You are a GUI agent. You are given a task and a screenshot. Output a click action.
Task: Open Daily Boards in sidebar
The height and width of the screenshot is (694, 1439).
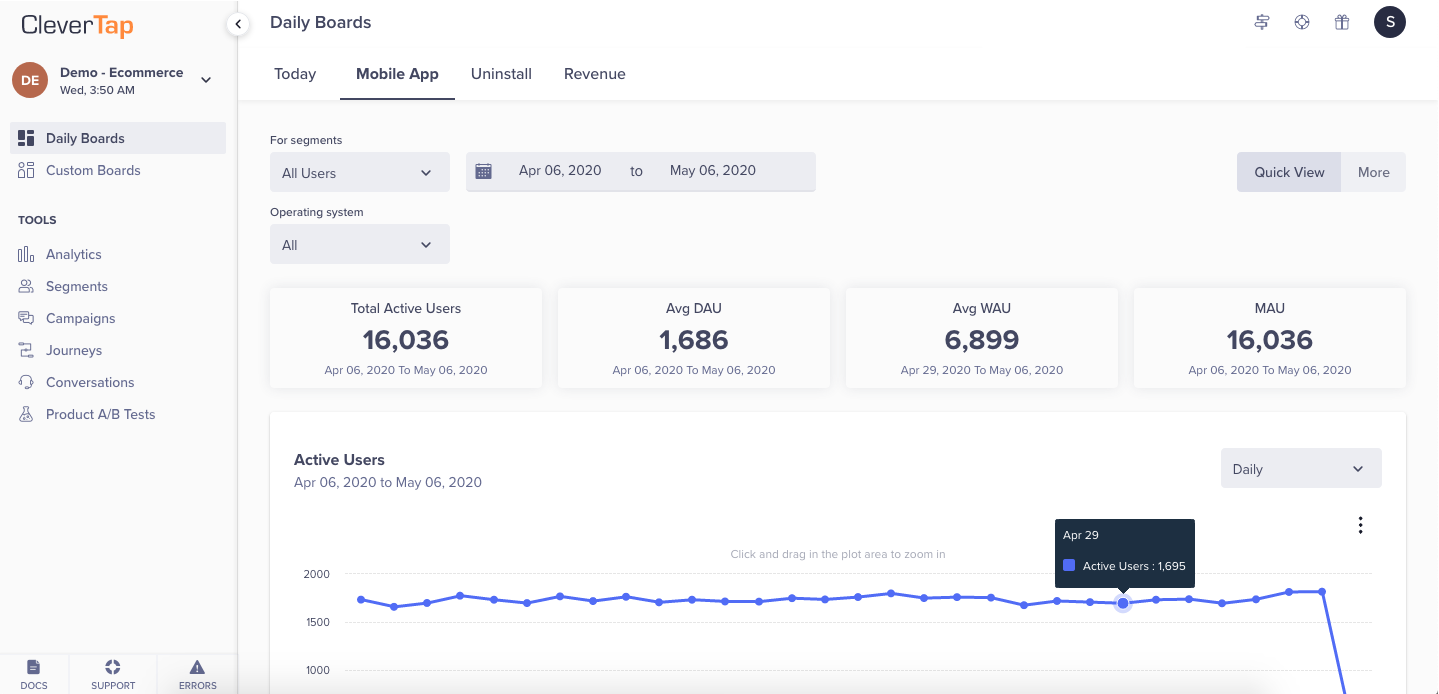coord(118,138)
